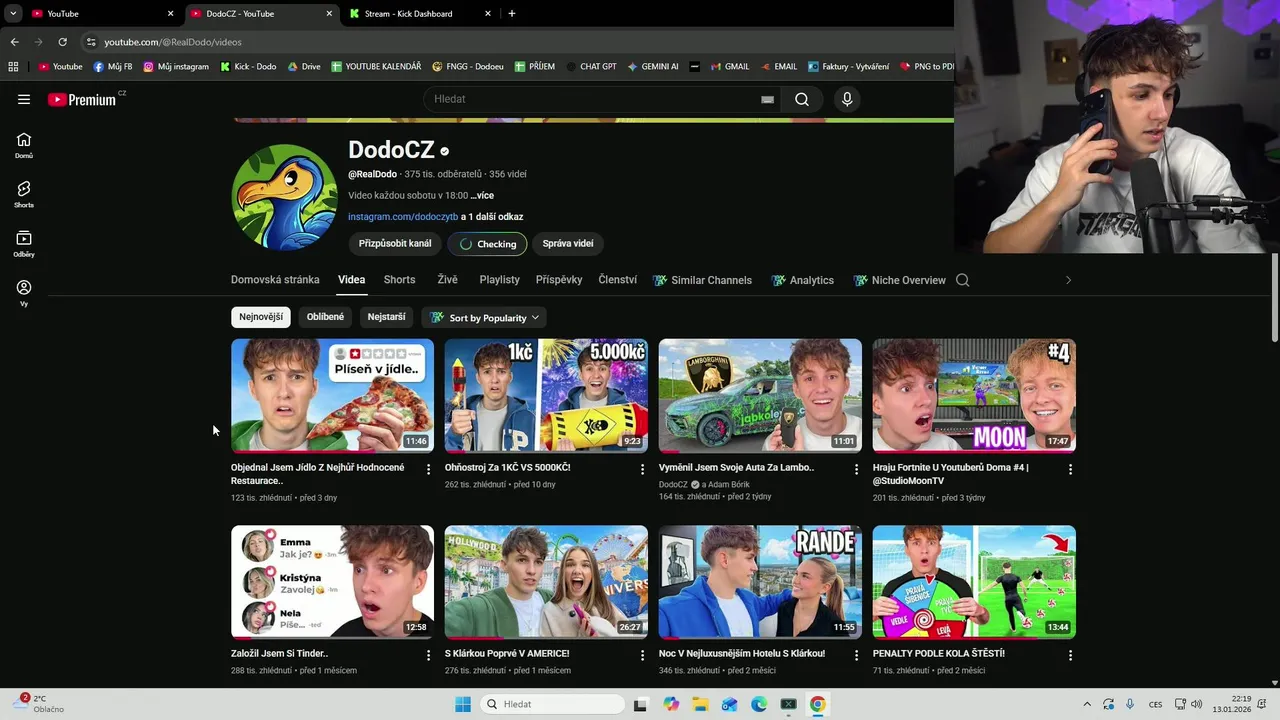Screen dimensions: 1280x720
Task: Open Similar Channels tab
Action: point(702,281)
